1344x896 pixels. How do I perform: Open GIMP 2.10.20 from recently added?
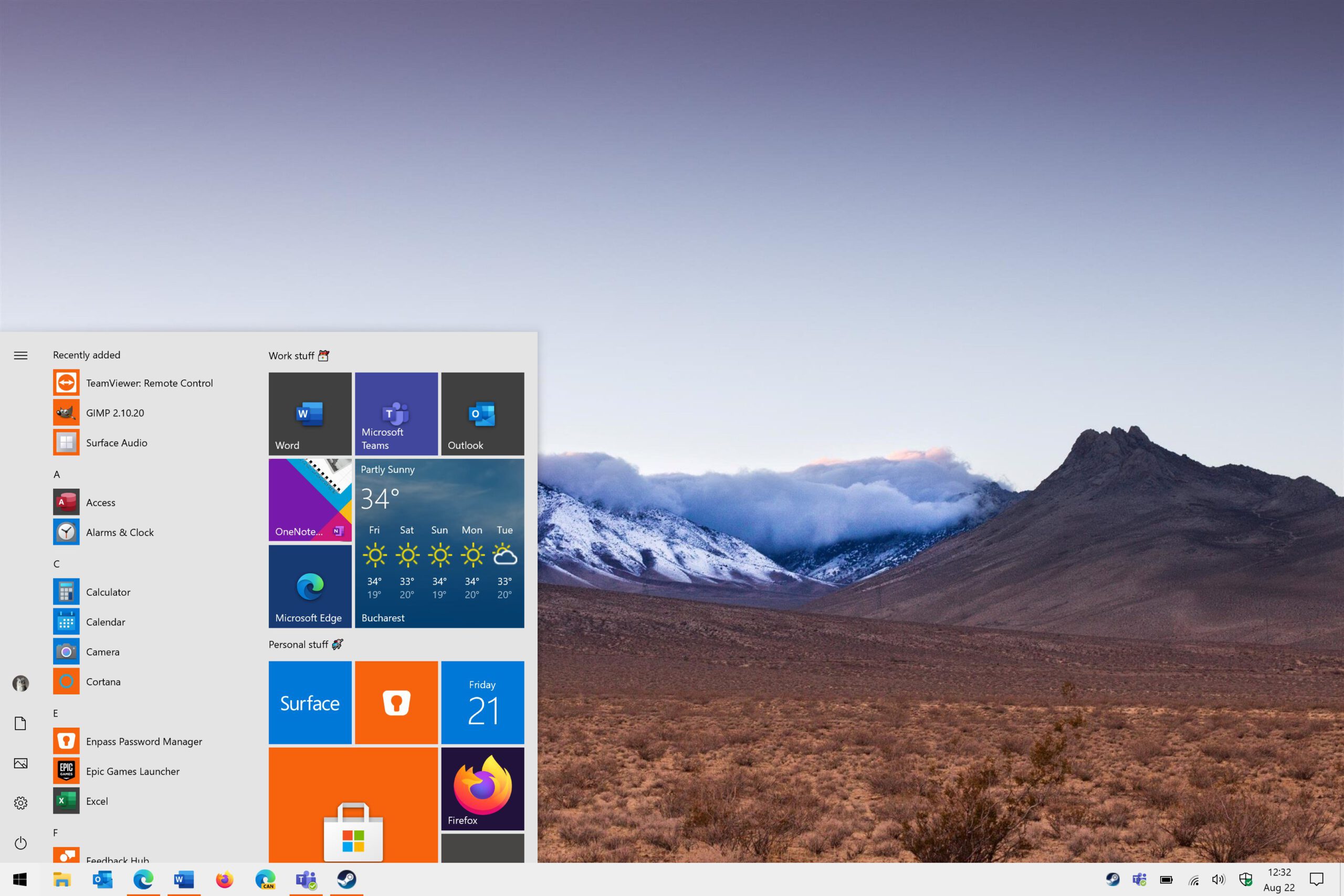click(113, 412)
